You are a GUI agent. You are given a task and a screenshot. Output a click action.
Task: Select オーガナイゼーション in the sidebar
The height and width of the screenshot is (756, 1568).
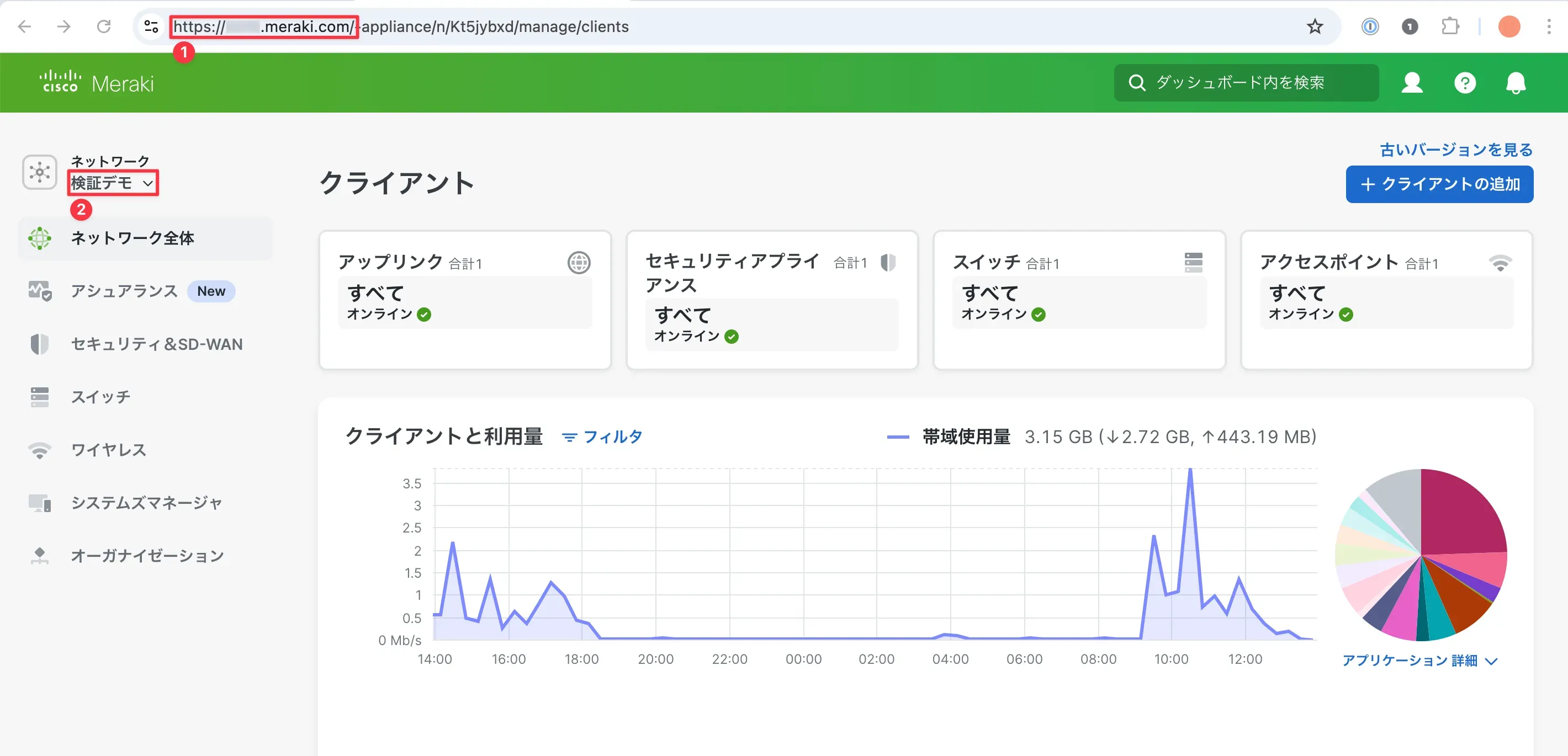click(147, 555)
